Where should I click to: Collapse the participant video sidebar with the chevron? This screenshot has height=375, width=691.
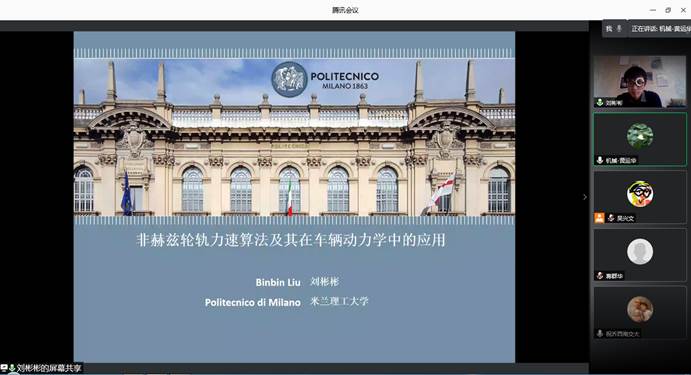(x=585, y=197)
